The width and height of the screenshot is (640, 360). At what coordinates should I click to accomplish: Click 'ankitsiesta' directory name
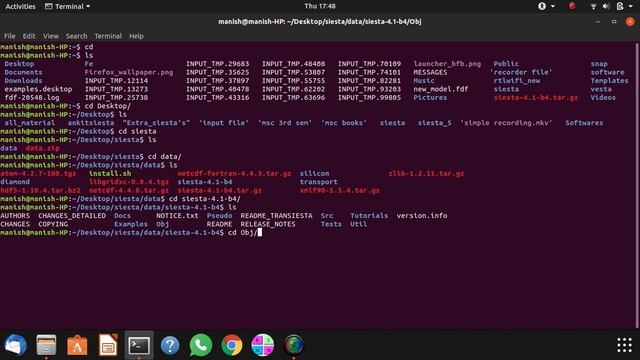(91, 123)
